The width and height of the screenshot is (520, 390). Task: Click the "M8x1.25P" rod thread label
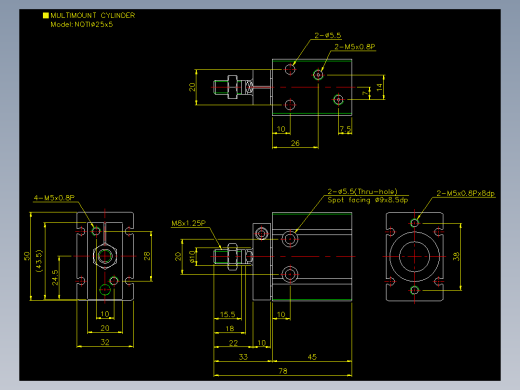189,223
